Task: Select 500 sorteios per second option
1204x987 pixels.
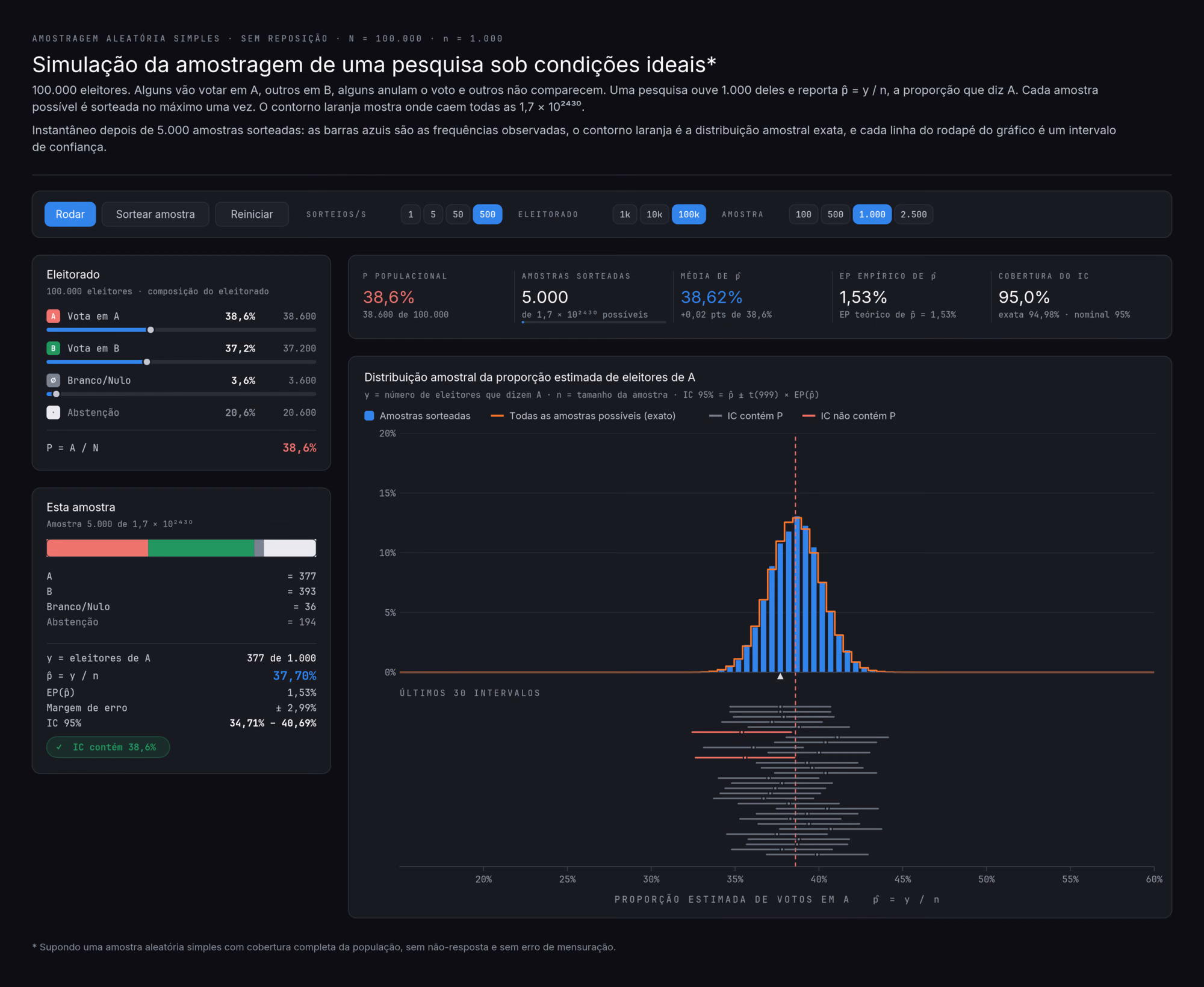Action: (x=488, y=214)
